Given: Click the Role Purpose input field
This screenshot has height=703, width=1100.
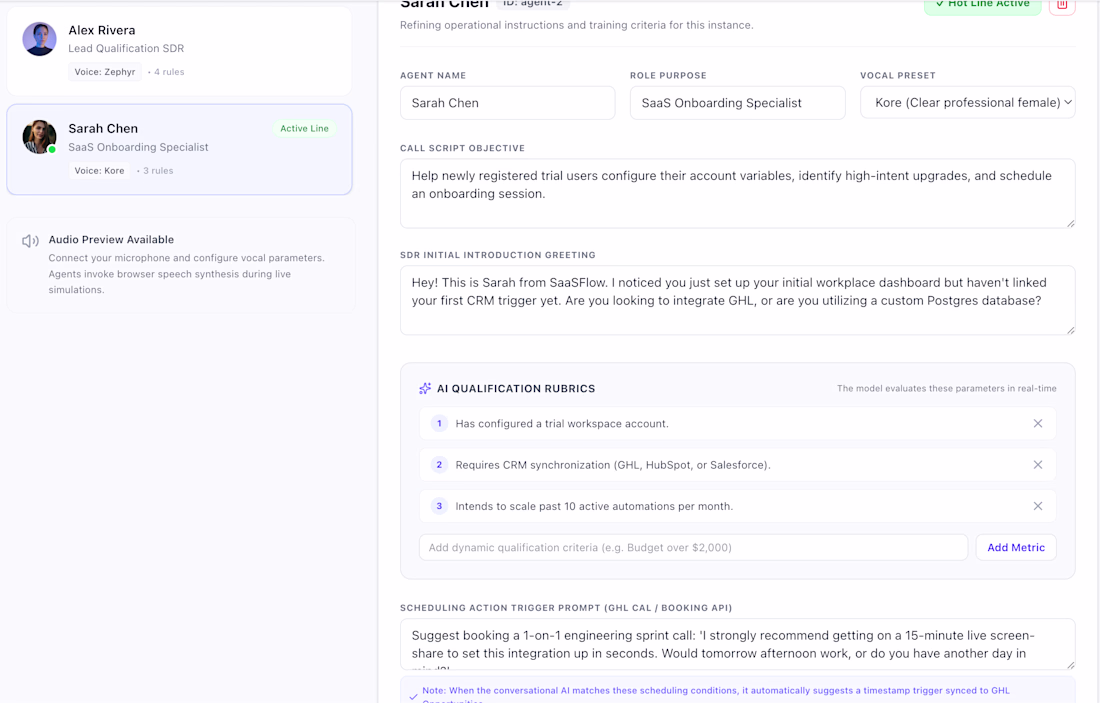Looking at the screenshot, I should tap(737, 103).
